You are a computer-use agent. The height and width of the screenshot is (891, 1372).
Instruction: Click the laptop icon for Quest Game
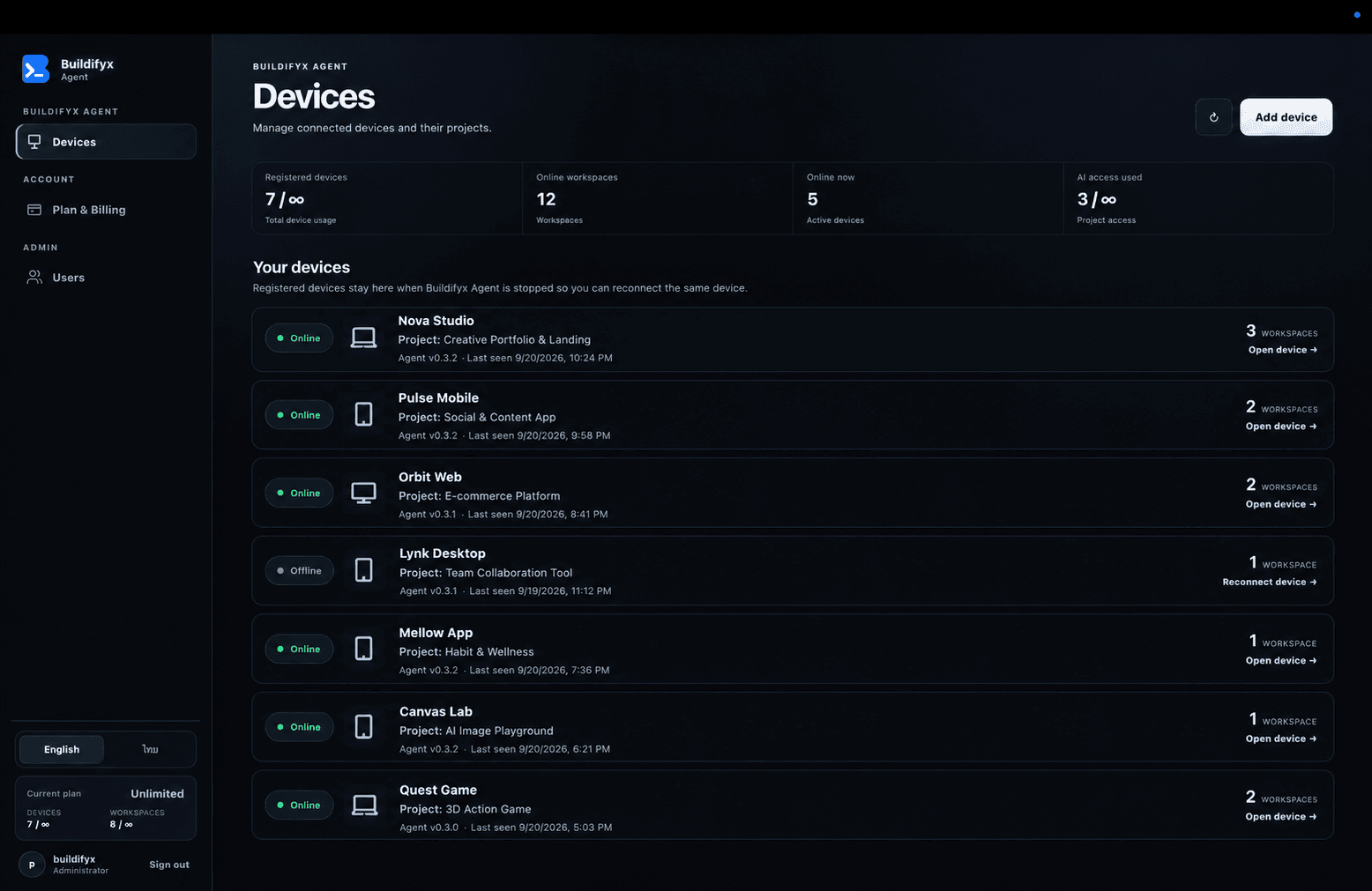(x=364, y=806)
